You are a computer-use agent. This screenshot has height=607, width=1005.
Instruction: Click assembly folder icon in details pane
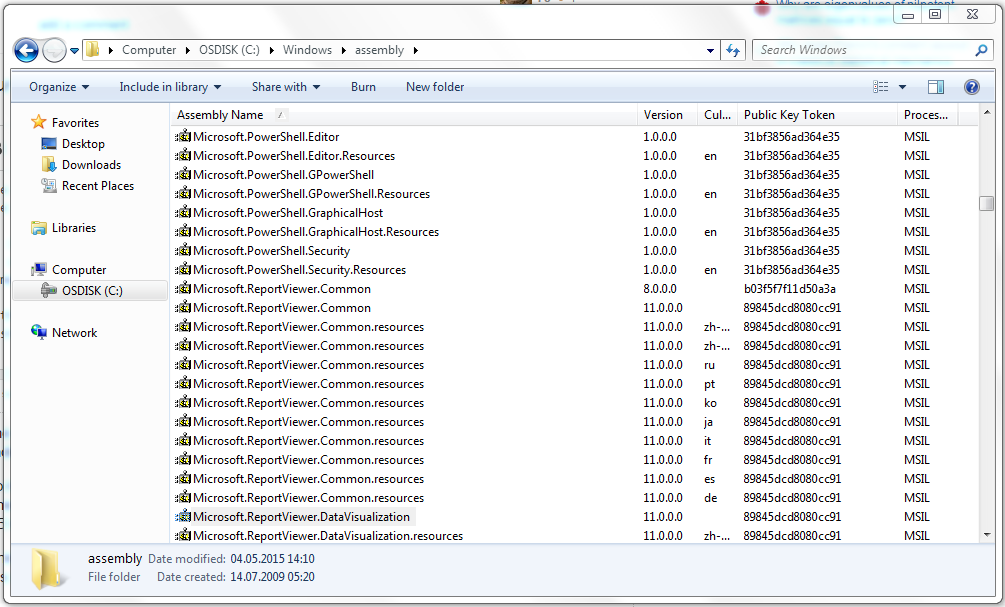point(49,568)
